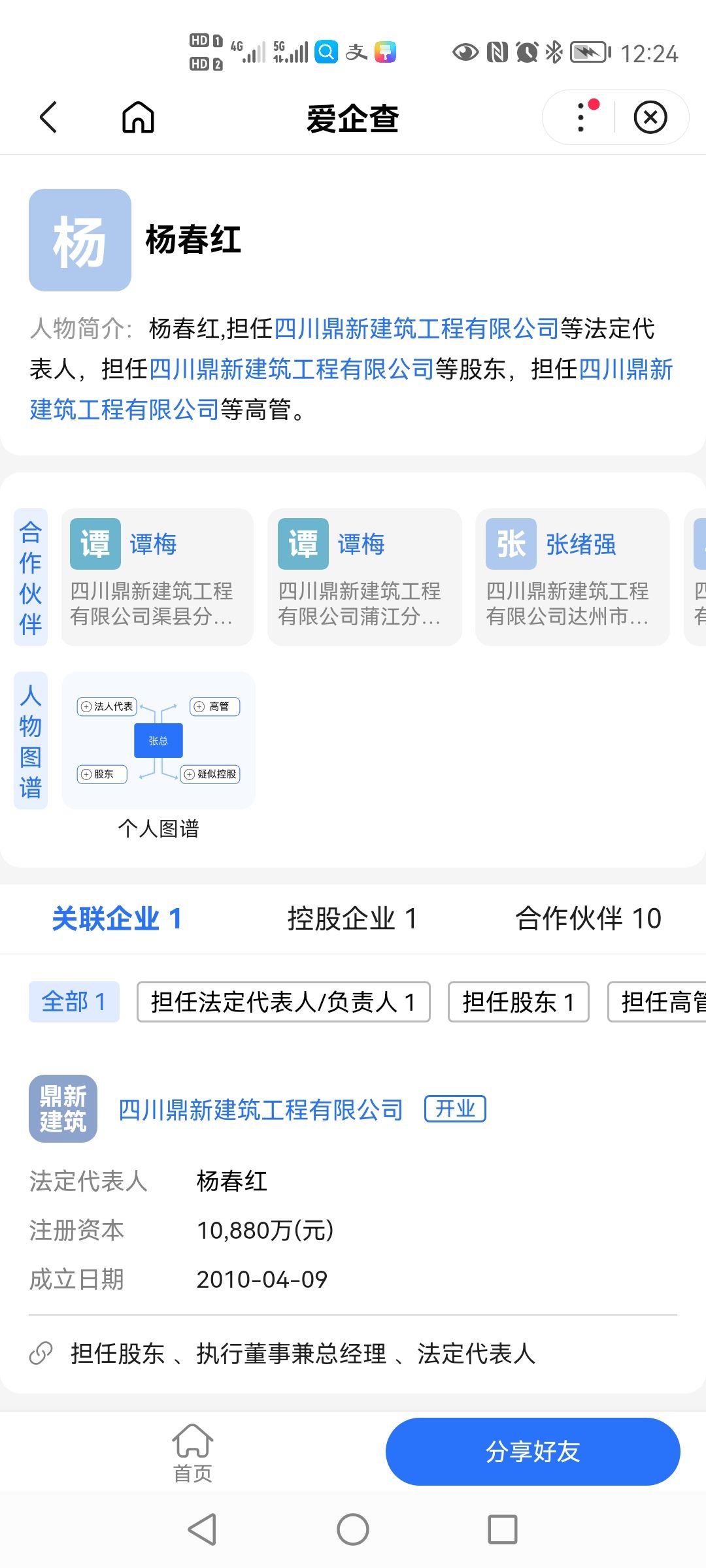
Task: Open 四川鼎新建筑工程有限公司 company link in list
Action: [260, 1110]
